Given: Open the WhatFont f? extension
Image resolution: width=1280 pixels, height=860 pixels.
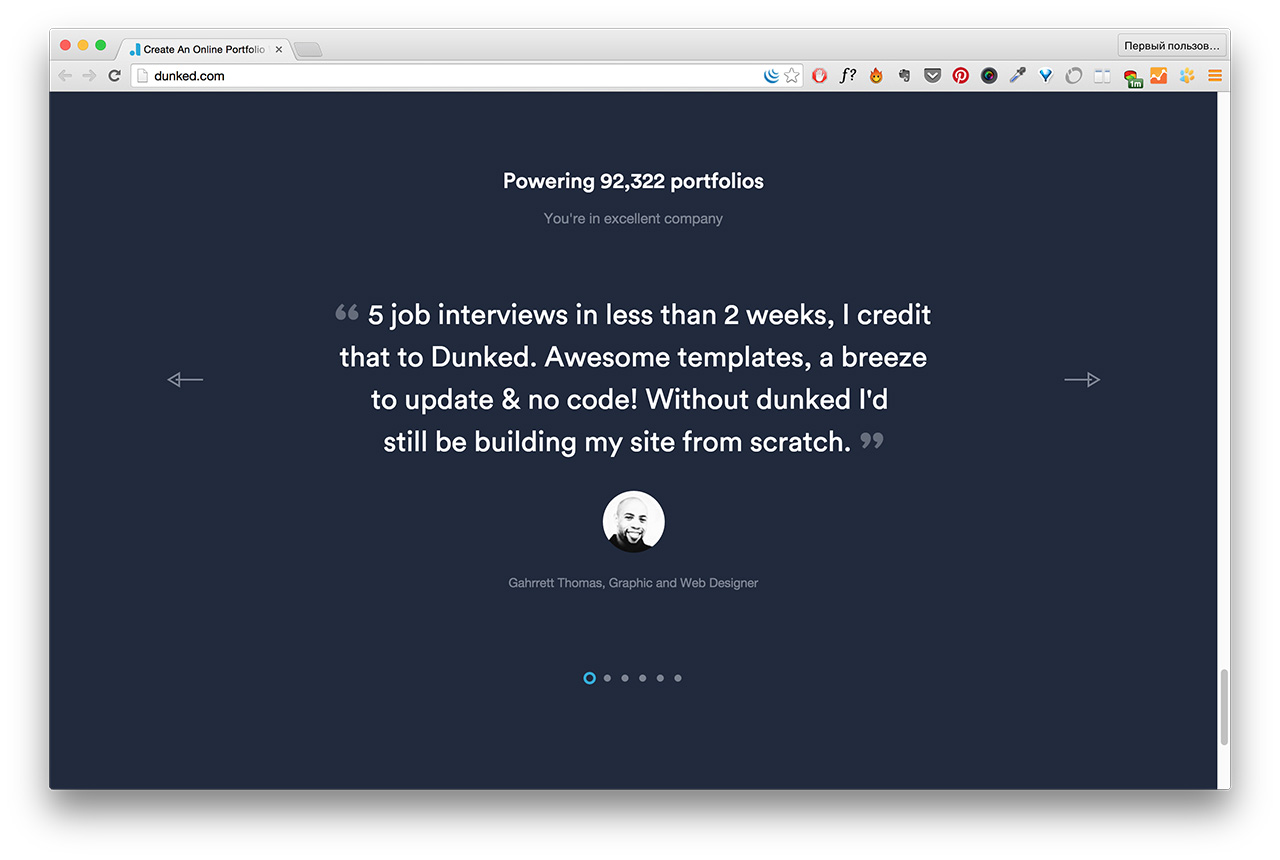Looking at the screenshot, I should (847, 75).
